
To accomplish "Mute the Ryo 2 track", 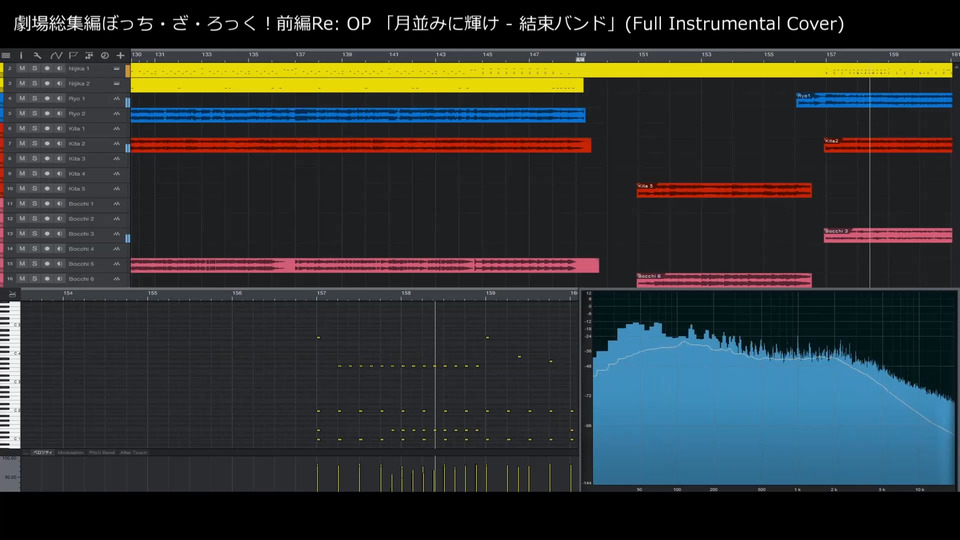I will 22,114.
